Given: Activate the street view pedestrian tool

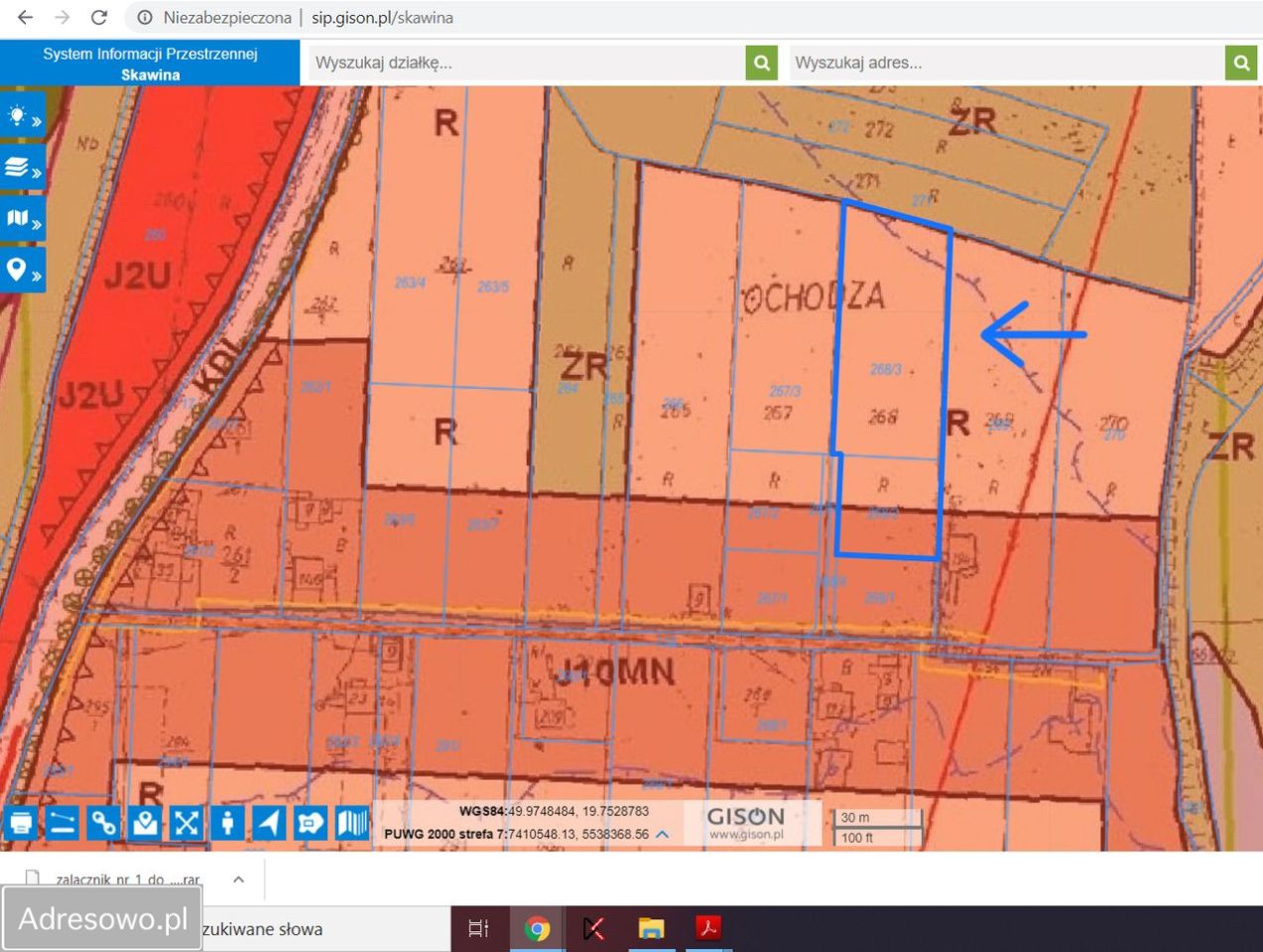Looking at the screenshot, I should (227, 822).
